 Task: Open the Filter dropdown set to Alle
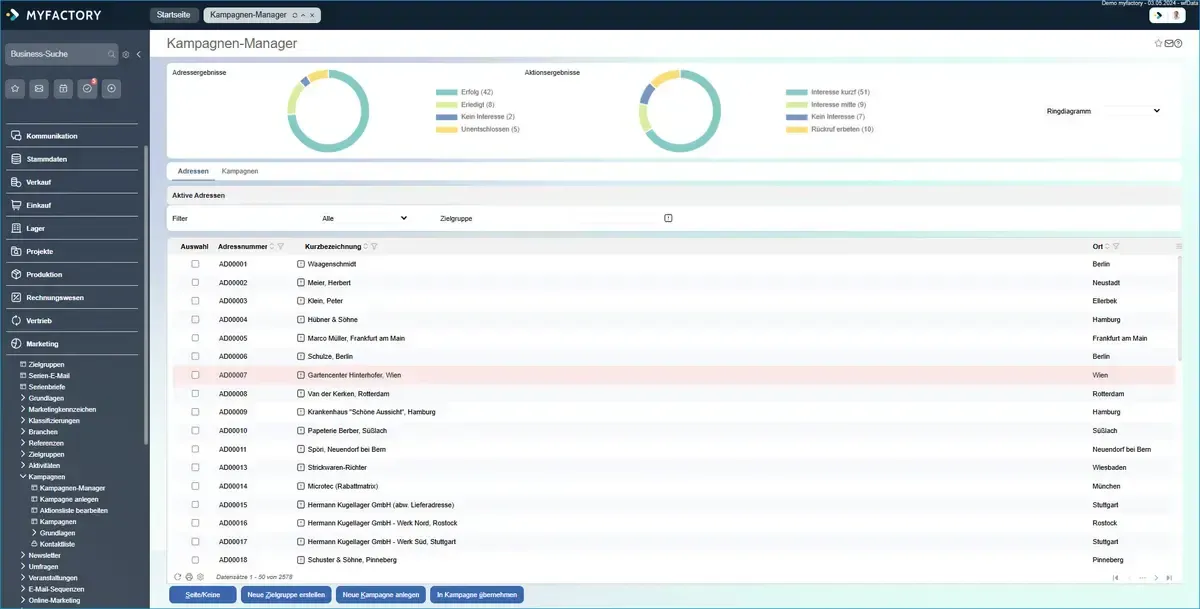click(x=364, y=217)
